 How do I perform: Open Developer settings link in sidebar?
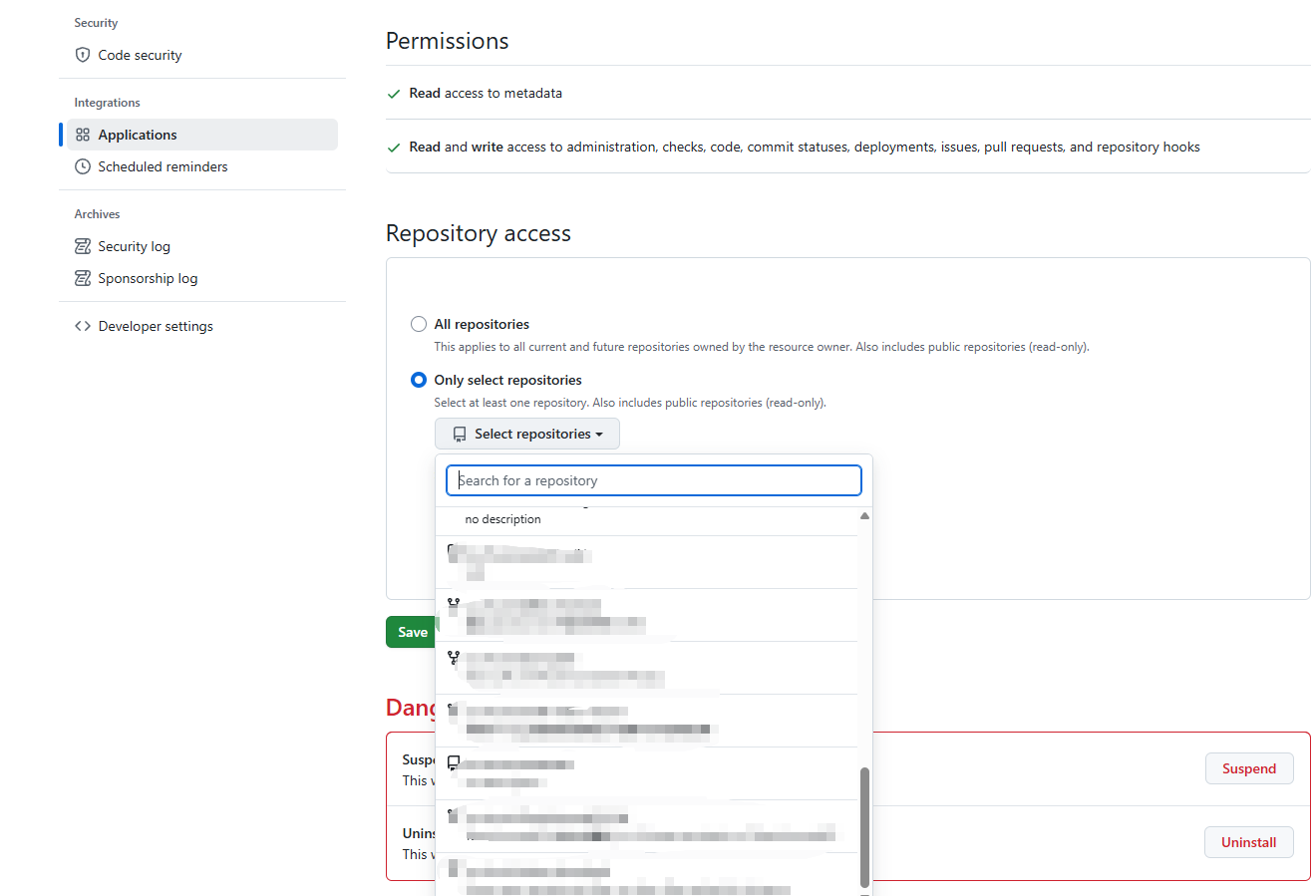156,326
